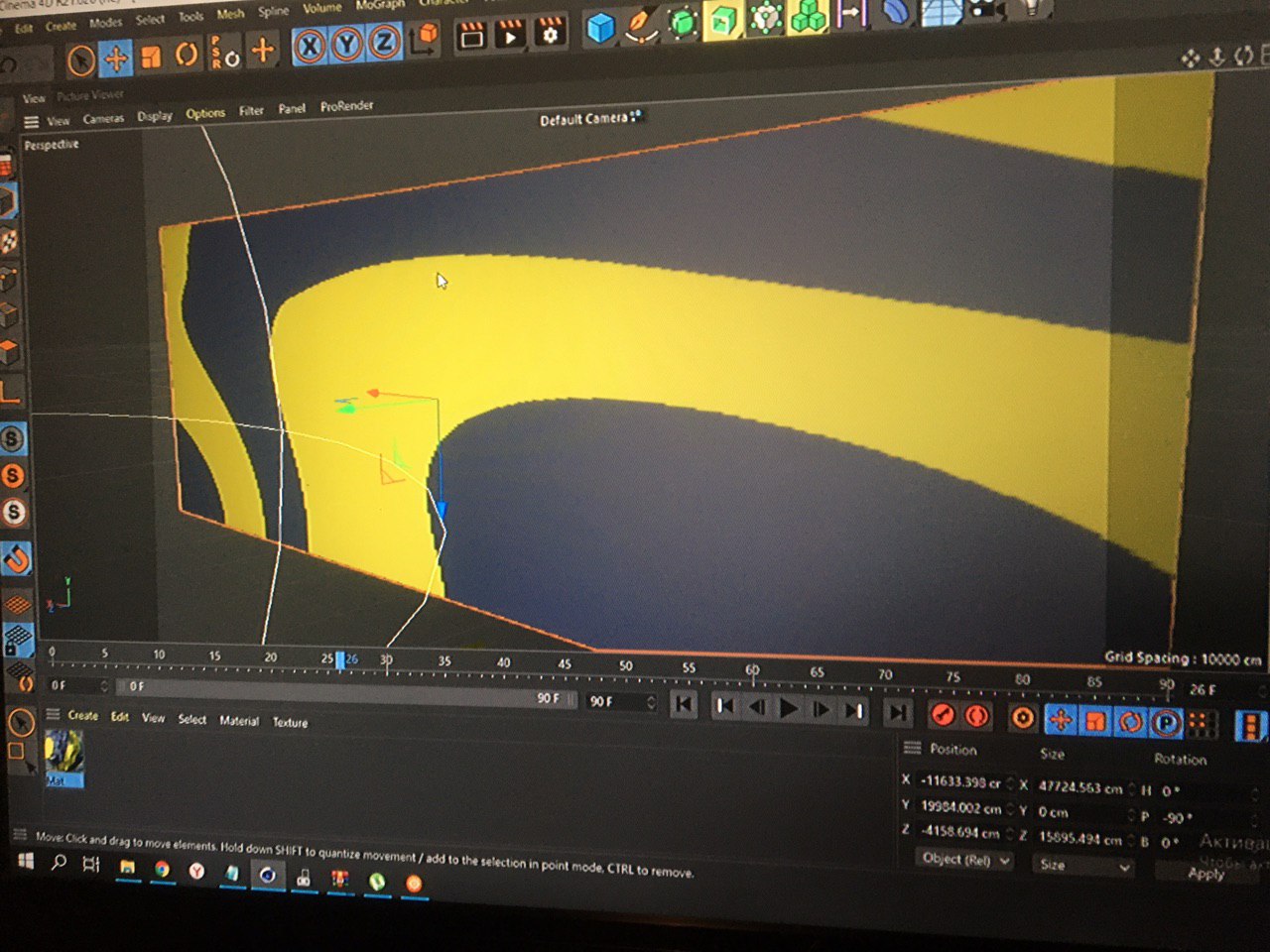Open the Material manager Texture menu

click(x=290, y=723)
